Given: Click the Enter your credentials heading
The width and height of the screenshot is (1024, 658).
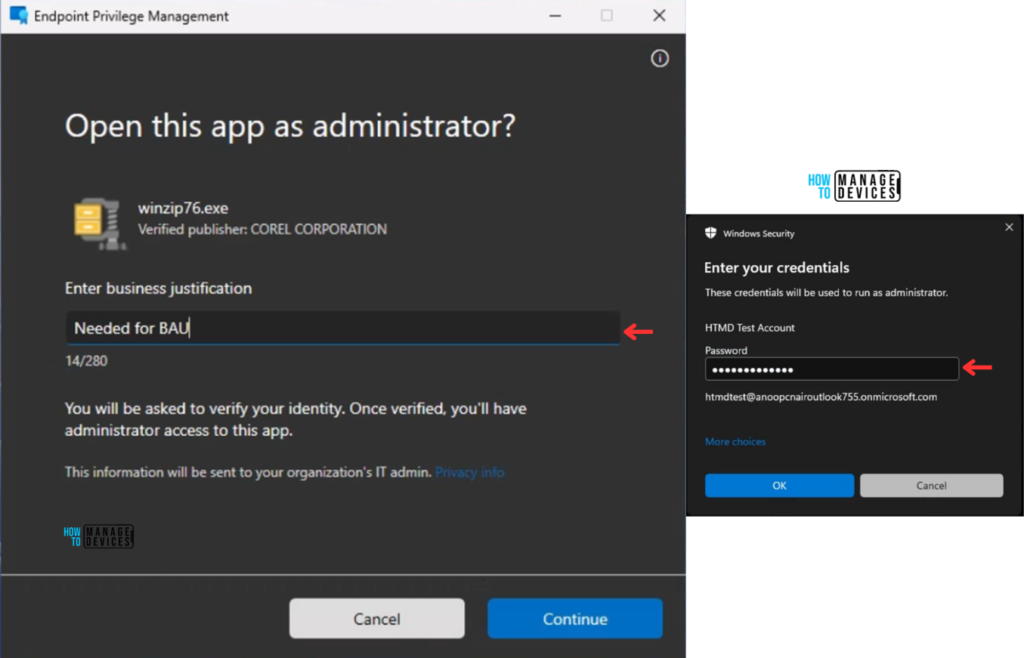Looking at the screenshot, I should tap(776, 268).
